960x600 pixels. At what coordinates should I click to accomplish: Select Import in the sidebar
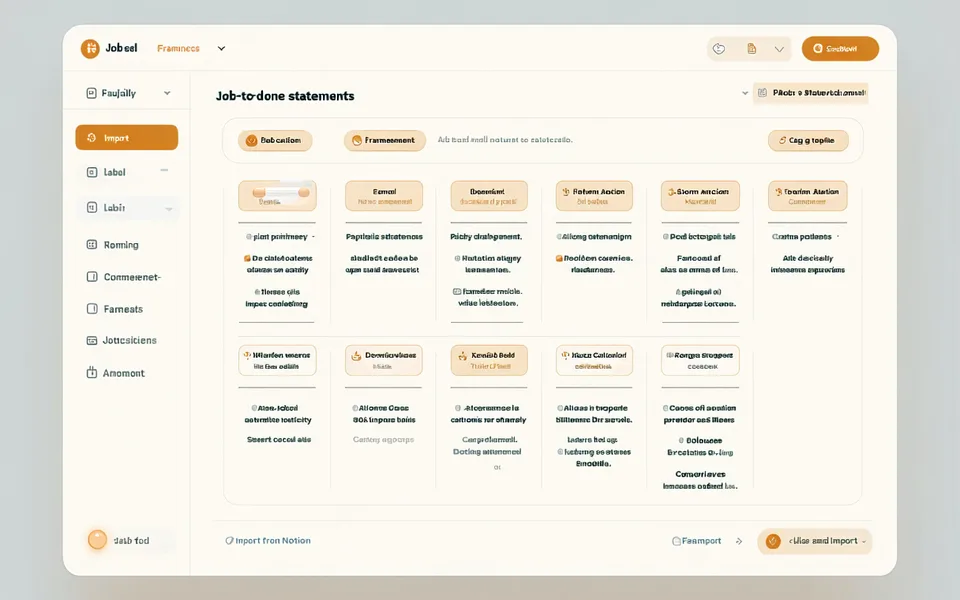tap(127, 138)
